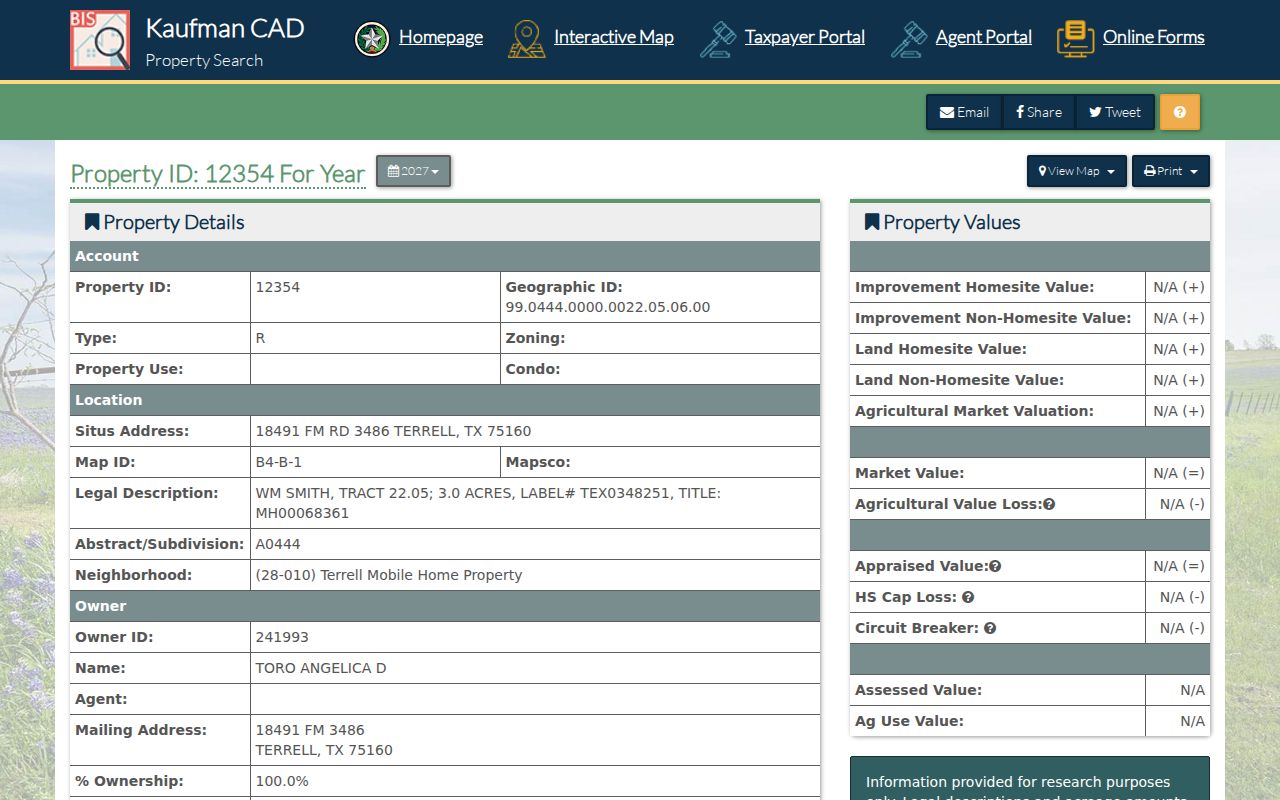The width and height of the screenshot is (1280, 800).
Task: Click the BIS Kaufman CAD logo
Action: pyautogui.click(x=100, y=40)
